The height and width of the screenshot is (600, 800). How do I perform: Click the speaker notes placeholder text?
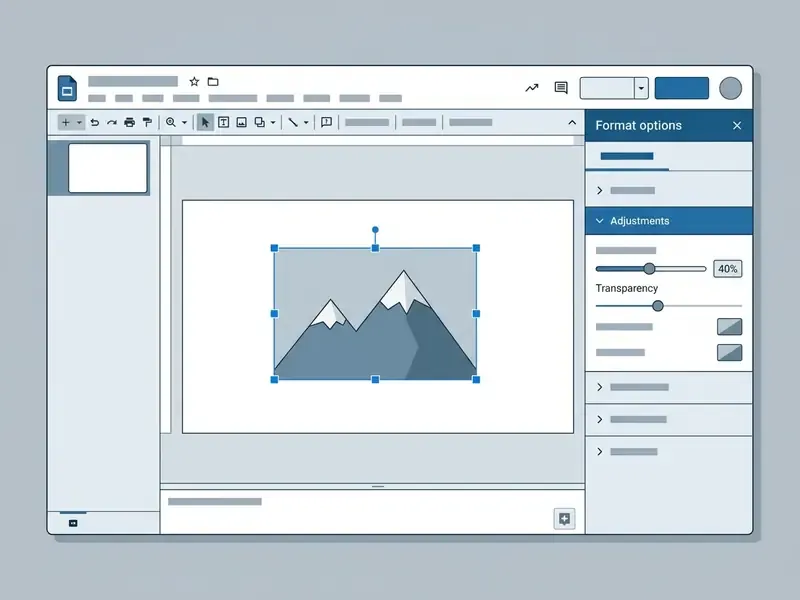[x=215, y=502]
